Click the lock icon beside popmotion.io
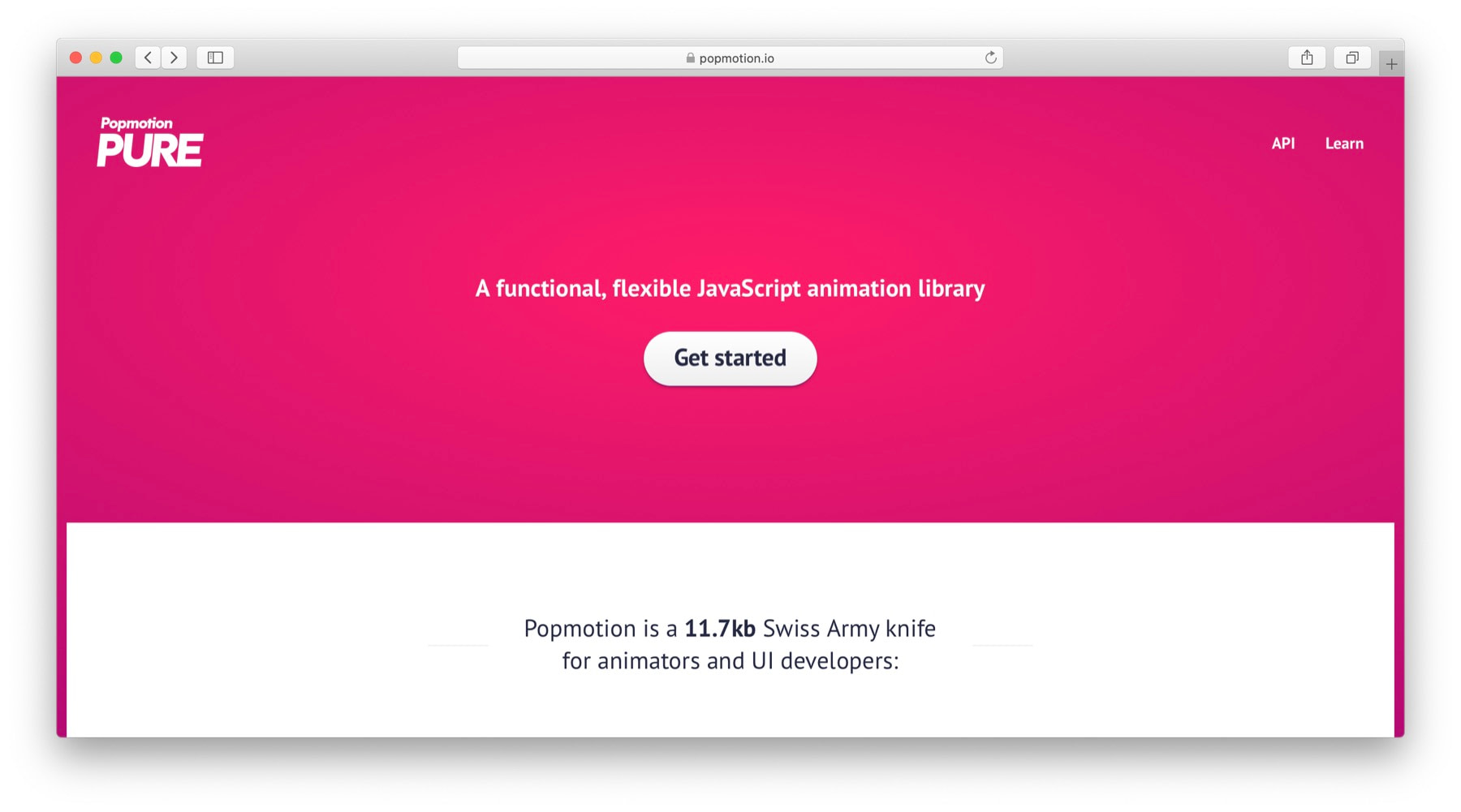1461x812 pixels. pos(691,58)
